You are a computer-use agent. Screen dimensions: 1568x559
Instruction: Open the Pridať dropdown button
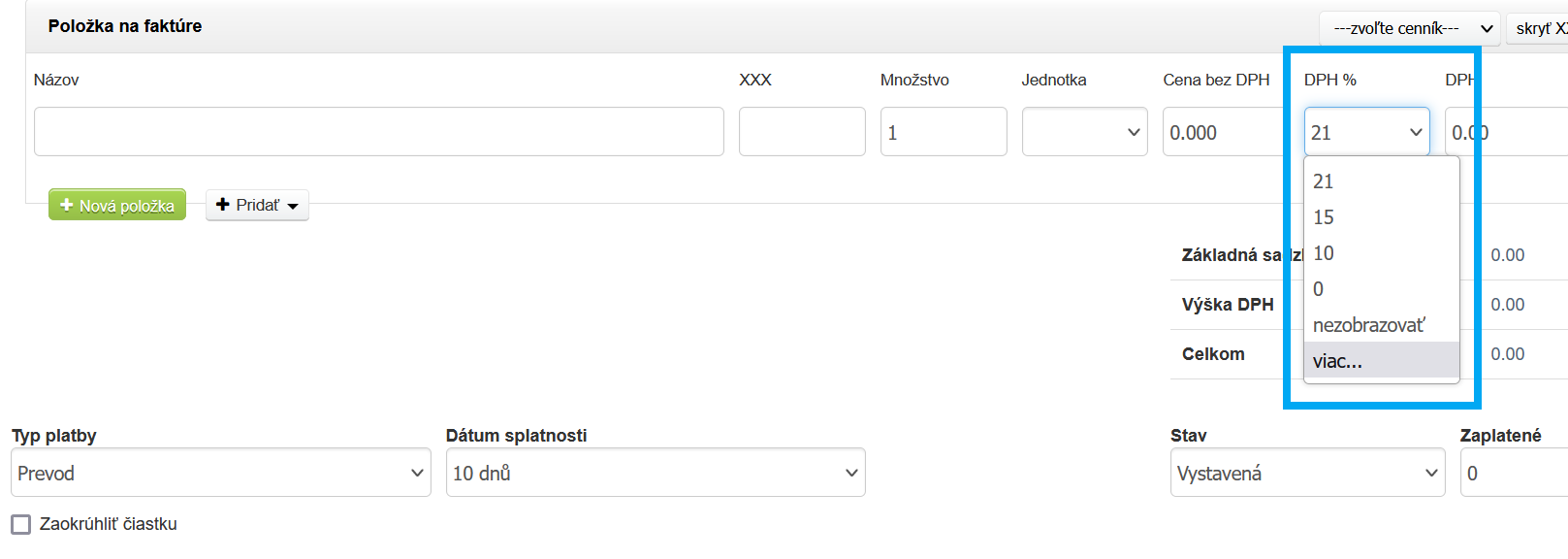click(x=257, y=205)
